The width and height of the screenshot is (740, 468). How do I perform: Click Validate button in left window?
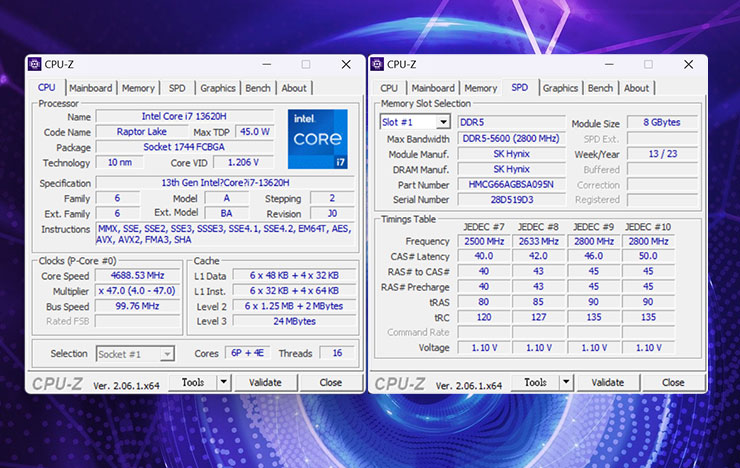265,382
